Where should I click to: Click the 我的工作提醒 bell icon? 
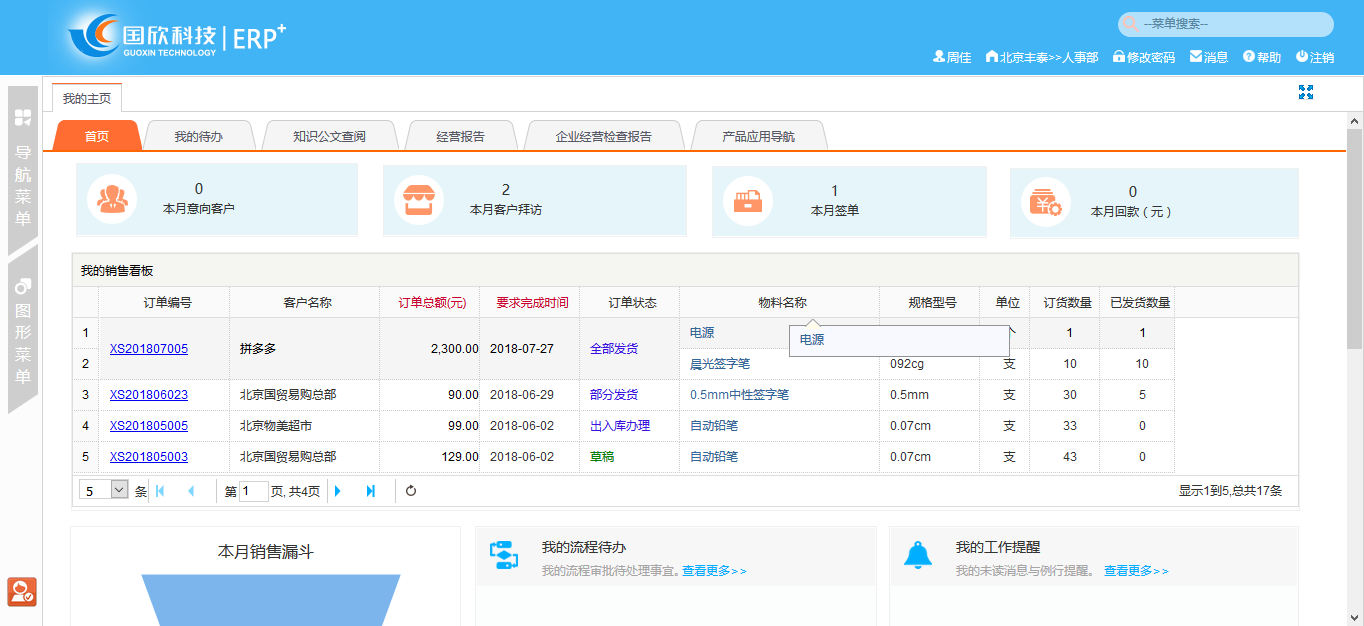918,555
